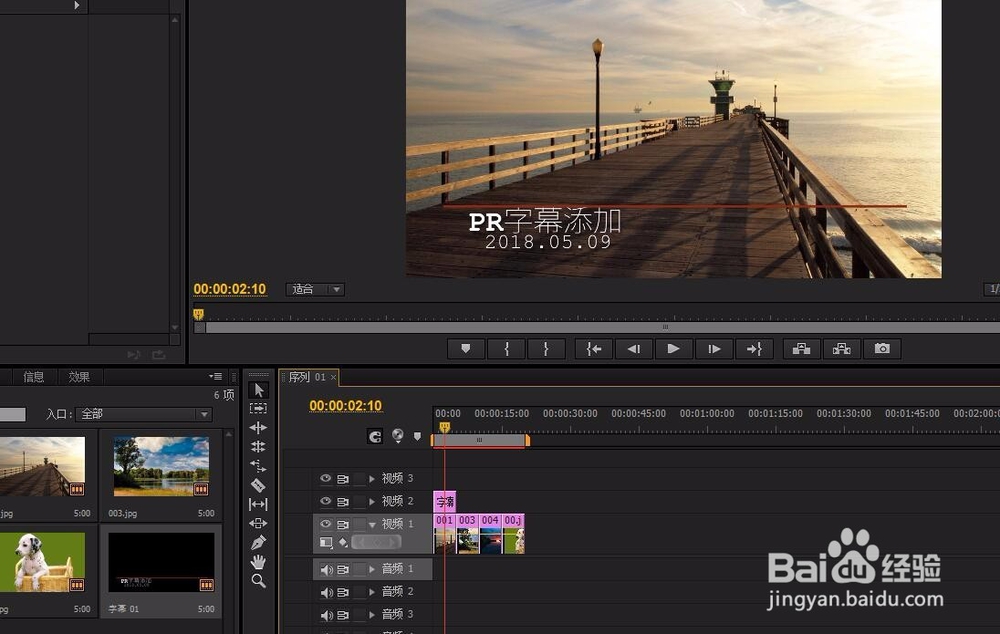Select clip 004 on 视频 1

point(490,534)
